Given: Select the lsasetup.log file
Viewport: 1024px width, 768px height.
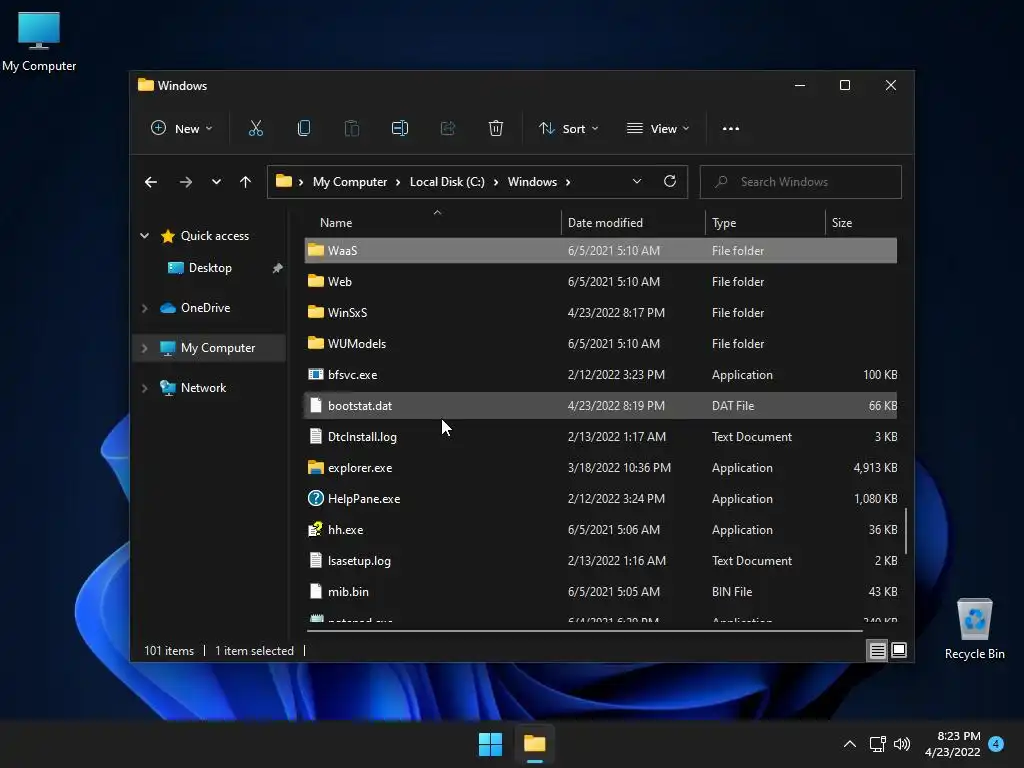Looking at the screenshot, I should point(601,560).
